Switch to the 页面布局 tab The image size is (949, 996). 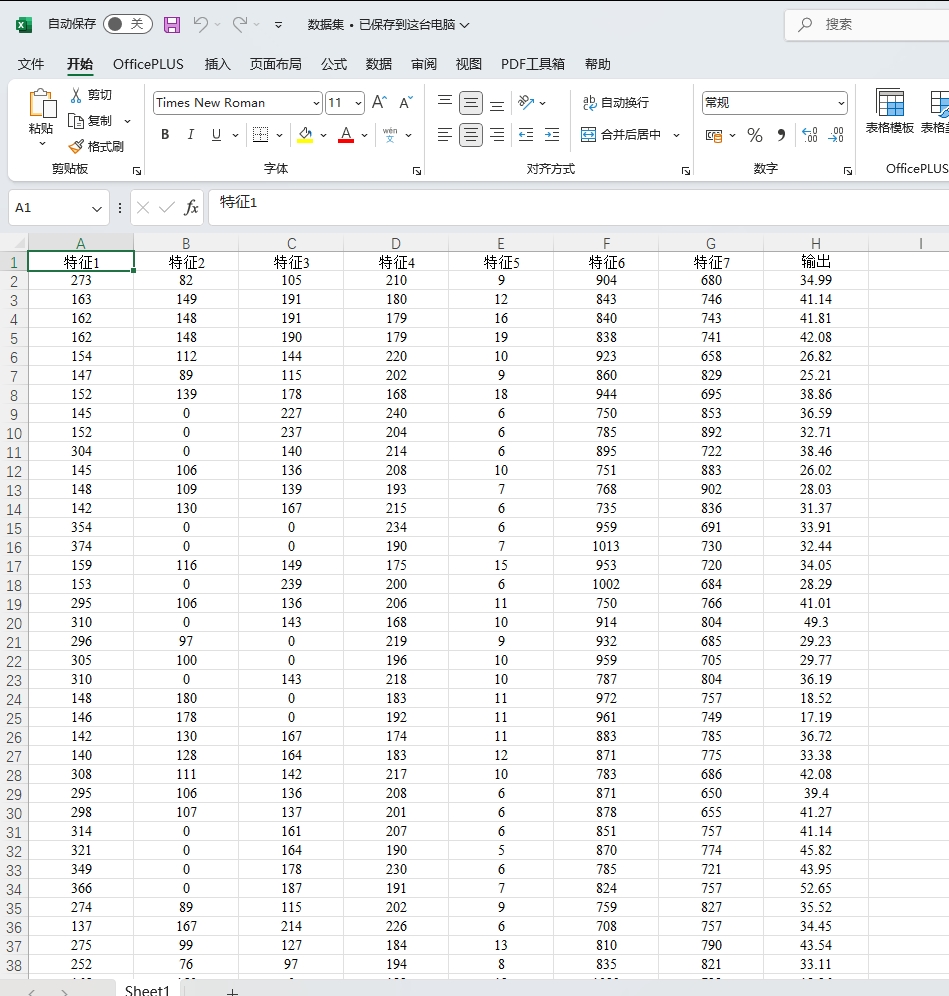coord(276,64)
